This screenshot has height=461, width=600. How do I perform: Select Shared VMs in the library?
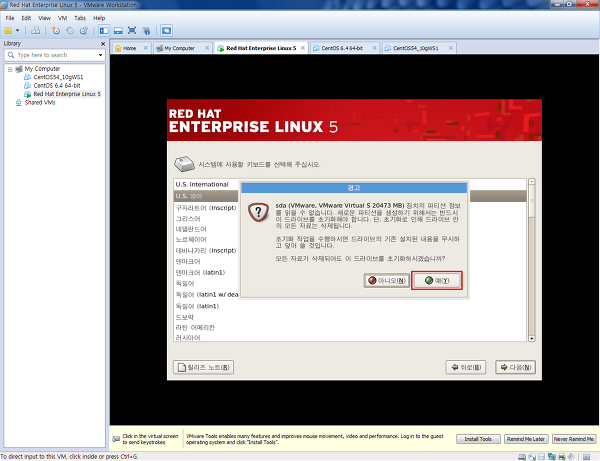(40, 103)
